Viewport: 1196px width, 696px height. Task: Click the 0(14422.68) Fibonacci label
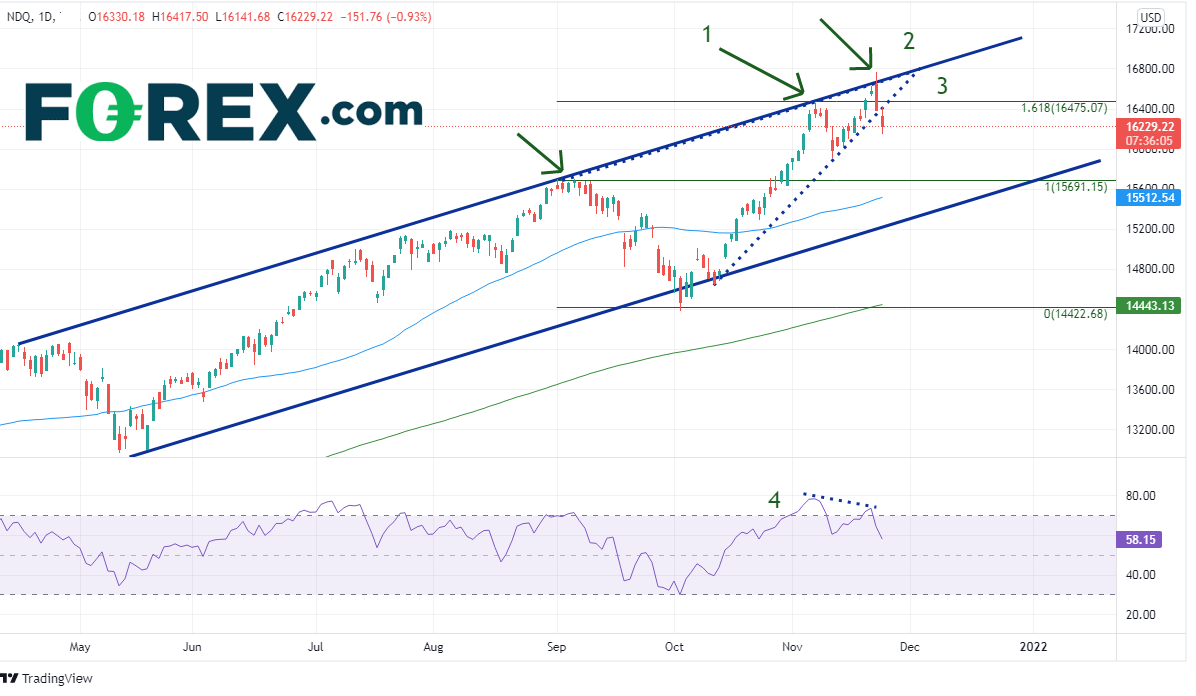[1075, 314]
